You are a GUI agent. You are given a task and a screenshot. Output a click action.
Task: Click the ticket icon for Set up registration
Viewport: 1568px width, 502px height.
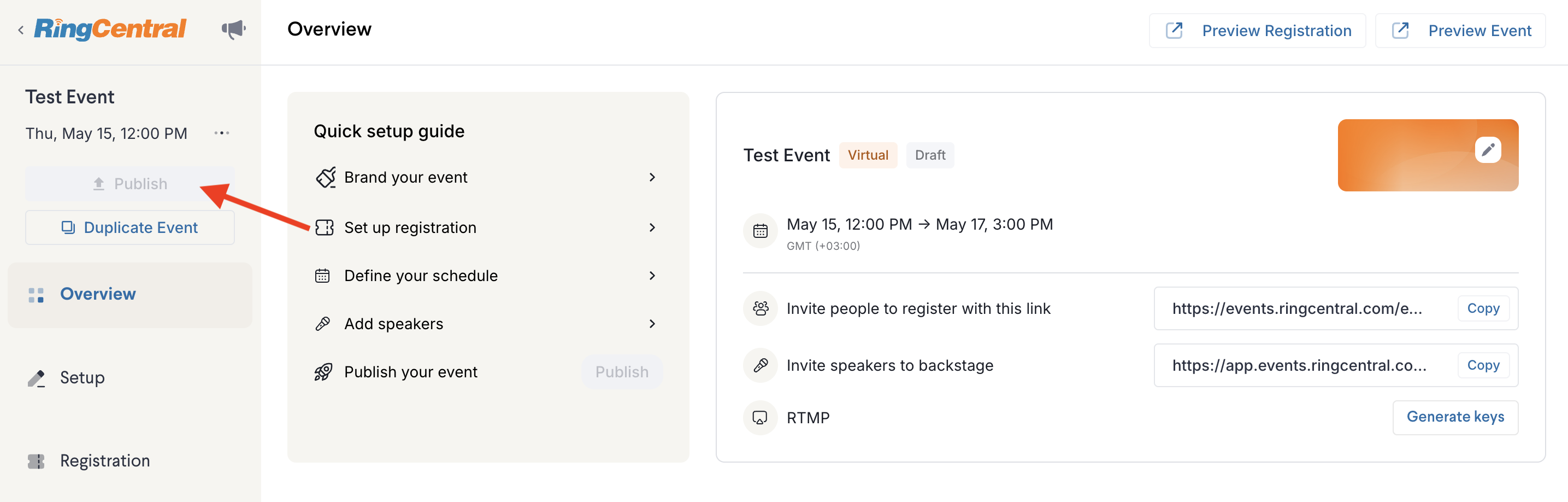[325, 227]
